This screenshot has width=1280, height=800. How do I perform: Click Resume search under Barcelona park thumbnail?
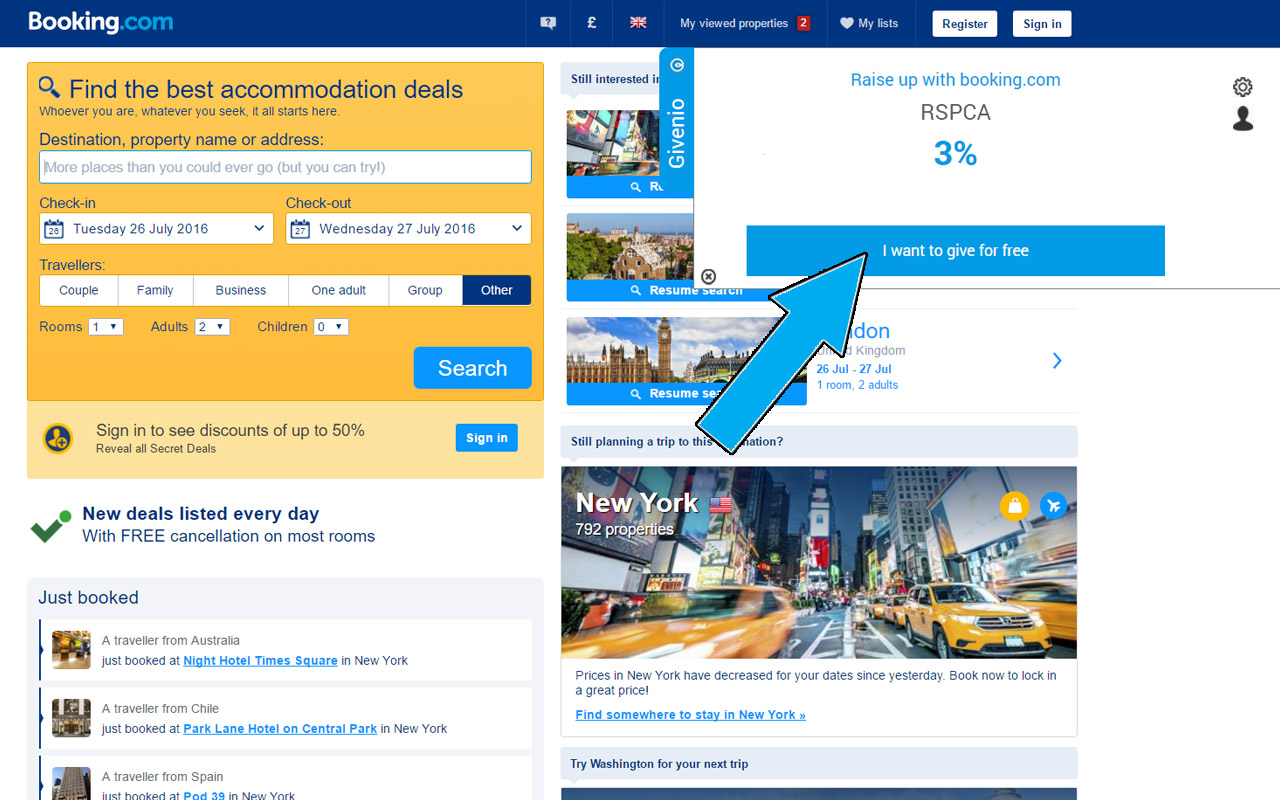coord(687,290)
